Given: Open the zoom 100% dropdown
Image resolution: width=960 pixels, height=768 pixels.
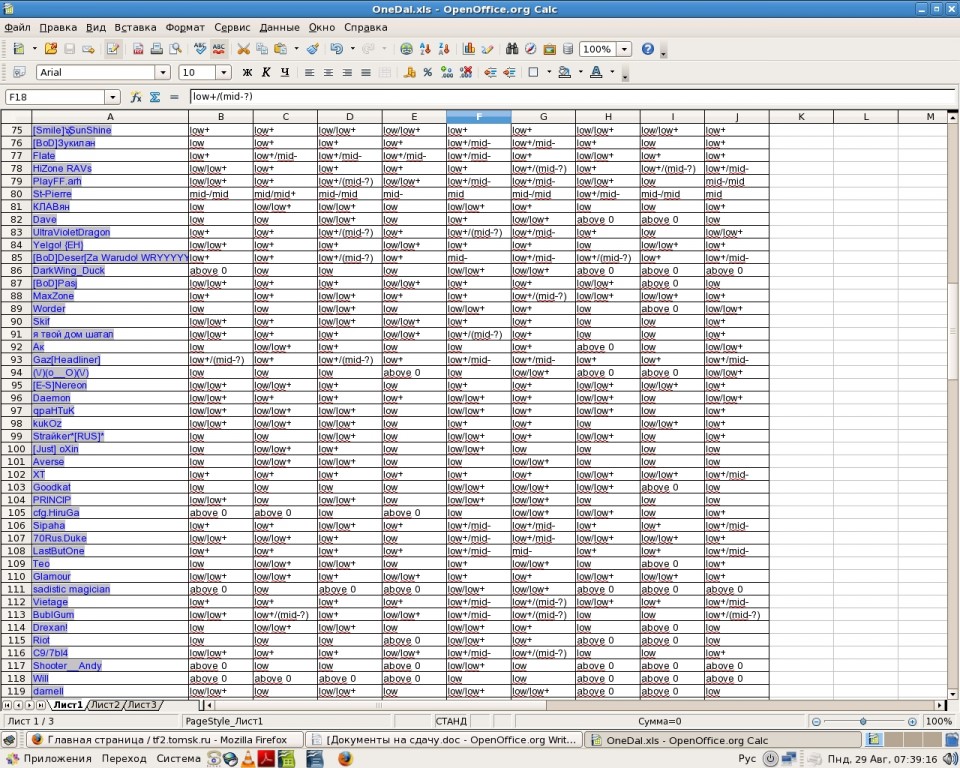Looking at the screenshot, I should (624, 49).
